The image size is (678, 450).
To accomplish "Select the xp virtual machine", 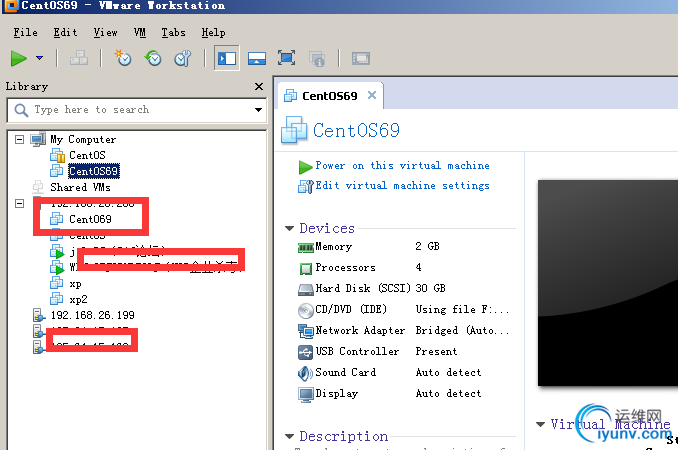I will [75, 284].
